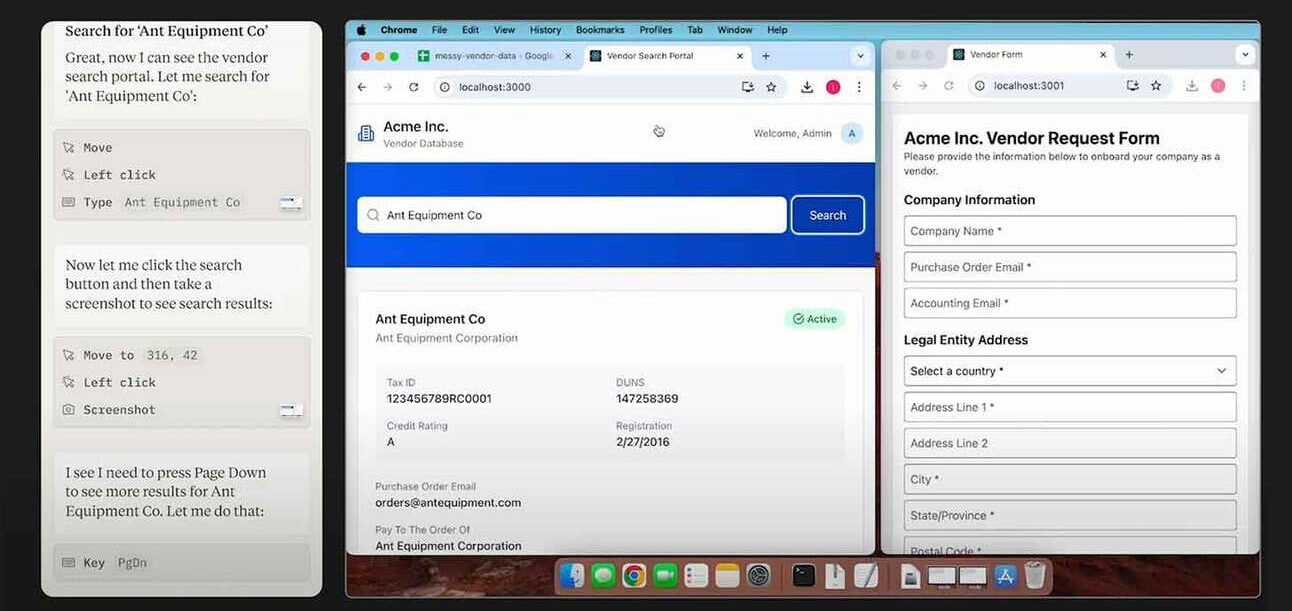This screenshot has height=611, width=1292.
Task: Click the Ant Equipment Co search box
Action: (x=572, y=215)
